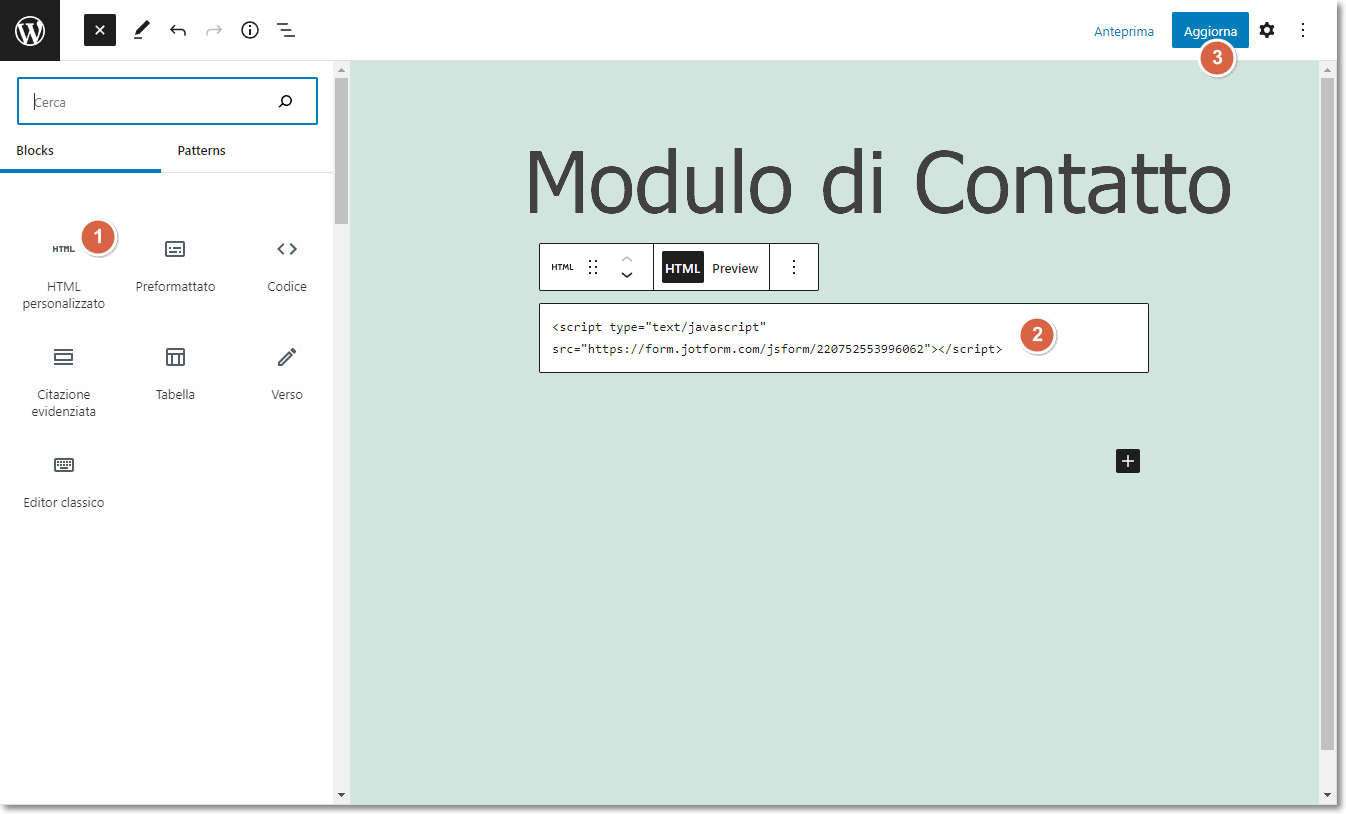Click the search magnifier icon
The image size is (1346, 814).
(286, 101)
